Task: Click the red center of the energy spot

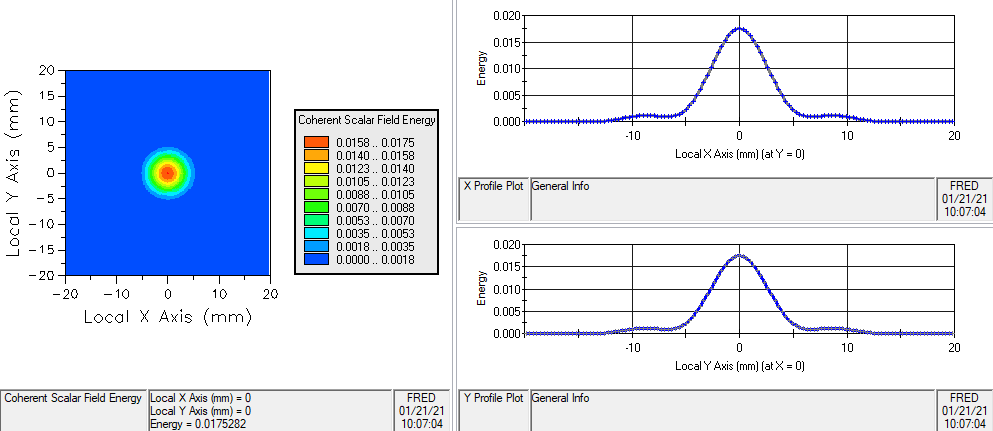Action: click(x=167, y=173)
